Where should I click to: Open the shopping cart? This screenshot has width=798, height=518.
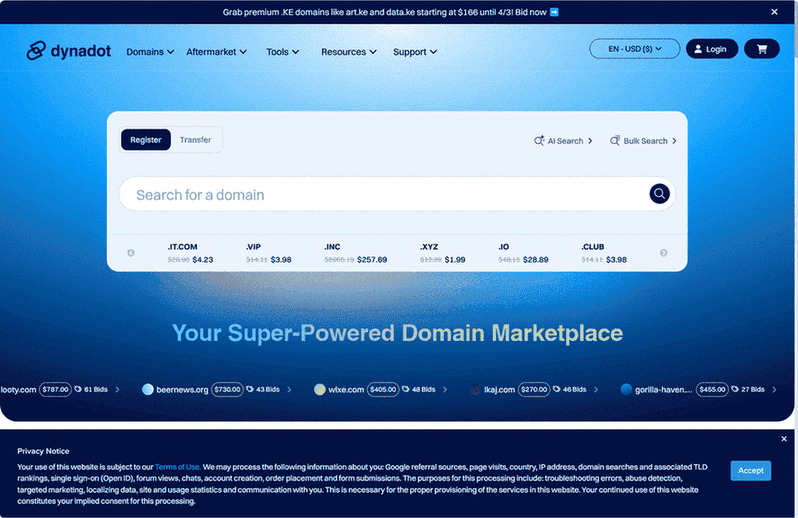[761, 49]
